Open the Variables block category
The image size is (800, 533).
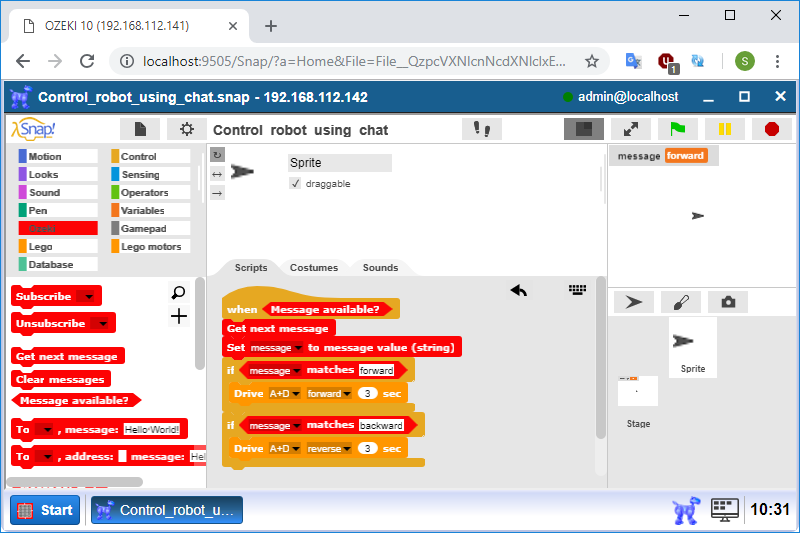151,210
